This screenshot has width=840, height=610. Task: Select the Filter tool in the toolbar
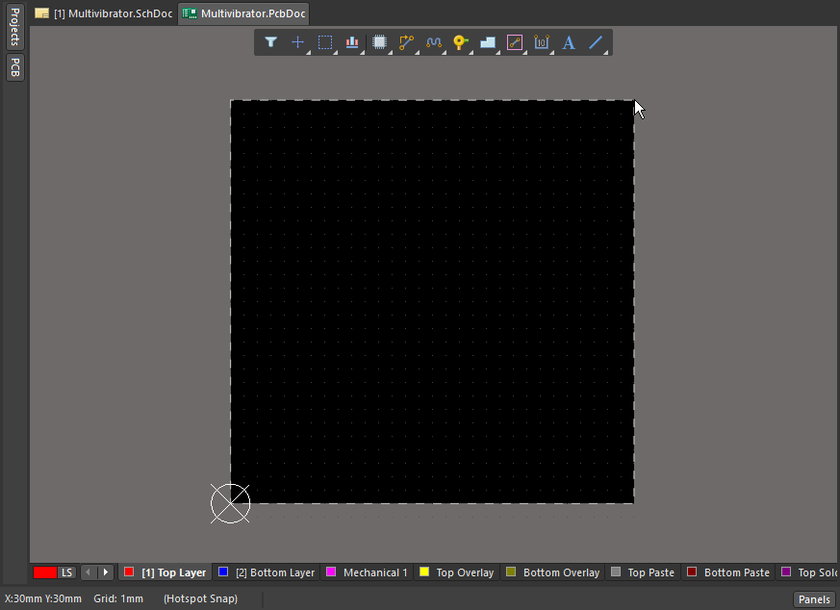click(271, 43)
